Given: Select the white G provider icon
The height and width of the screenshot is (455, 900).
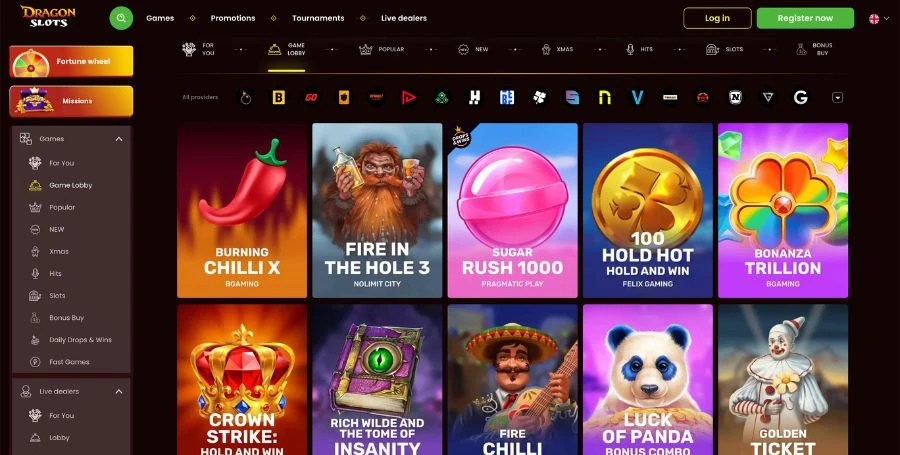Looking at the screenshot, I should pyautogui.click(x=801, y=98).
